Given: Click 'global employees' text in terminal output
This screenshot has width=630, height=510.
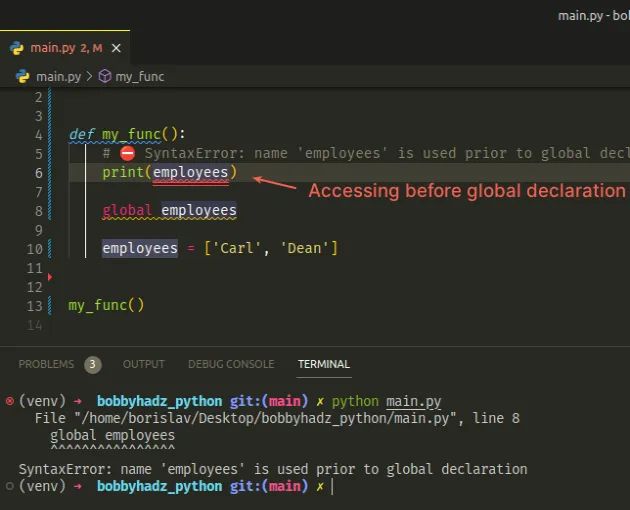Looking at the screenshot, I should [112, 435].
